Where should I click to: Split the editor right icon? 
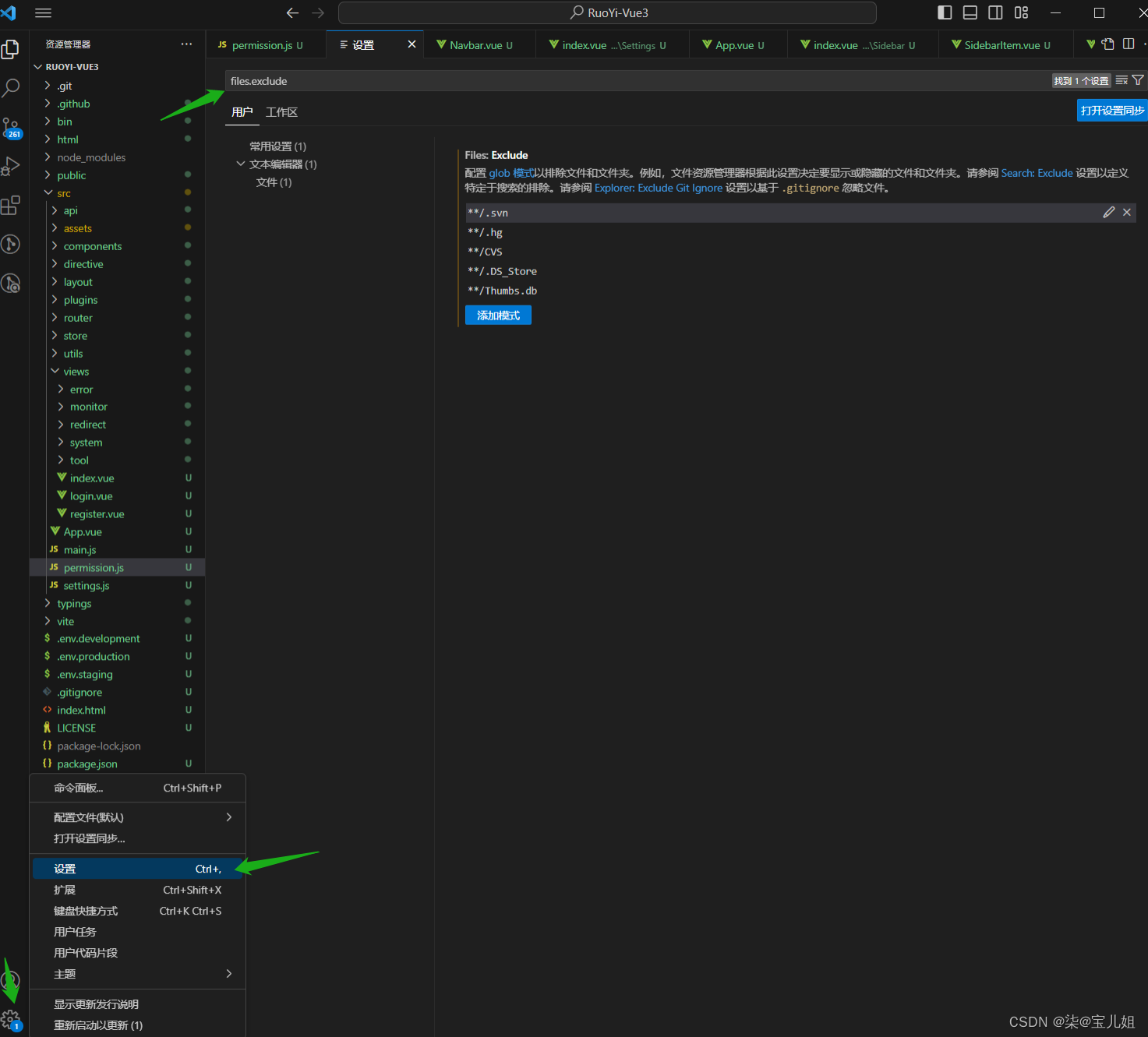(1129, 44)
